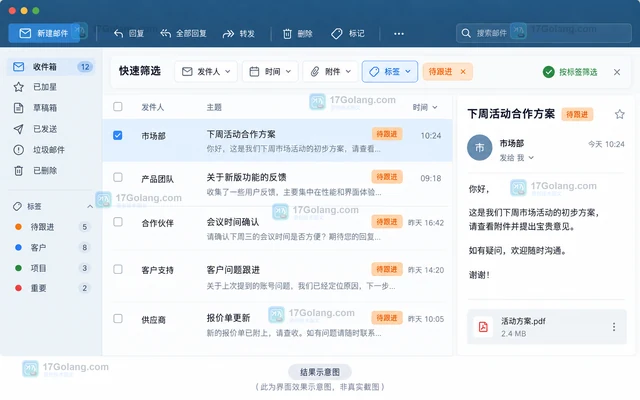Click the 发件人 column header

(153, 107)
